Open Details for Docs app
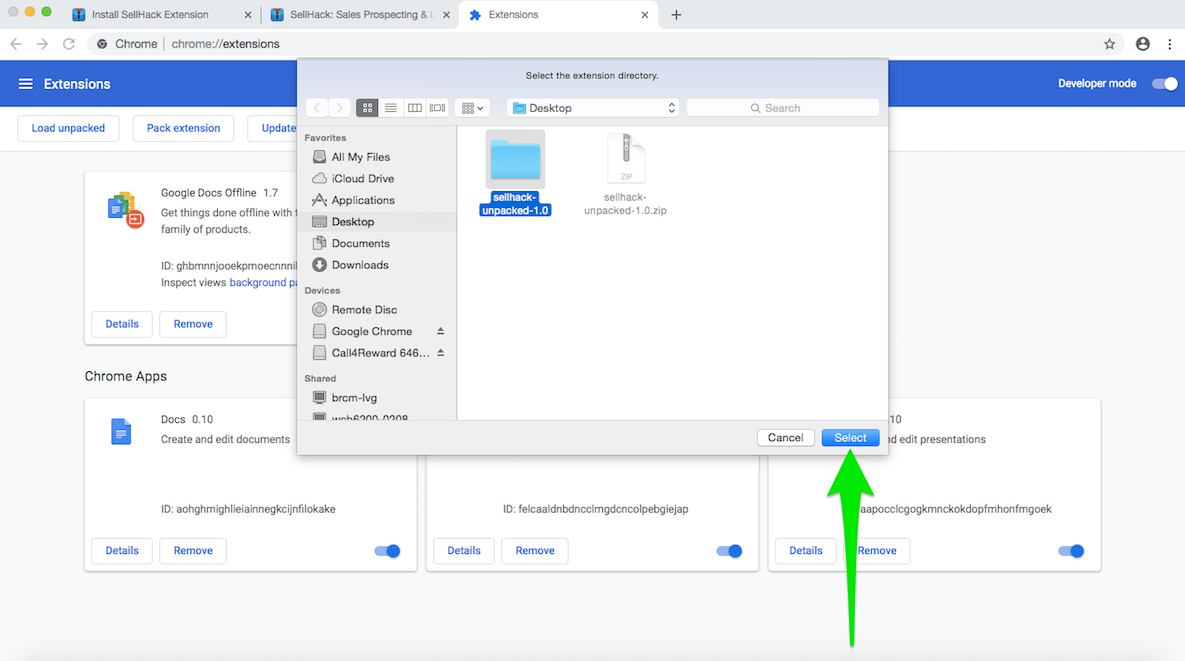The height and width of the screenshot is (661, 1185). pos(122,551)
